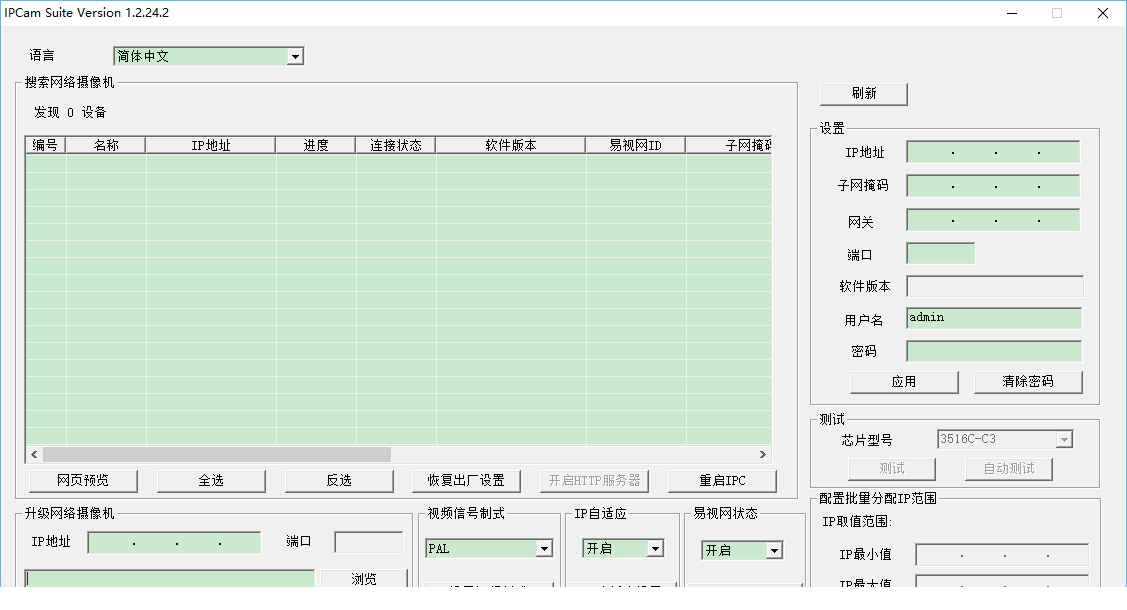Click the 密码 password input field
1127x610 pixels.
click(x=993, y=350)
